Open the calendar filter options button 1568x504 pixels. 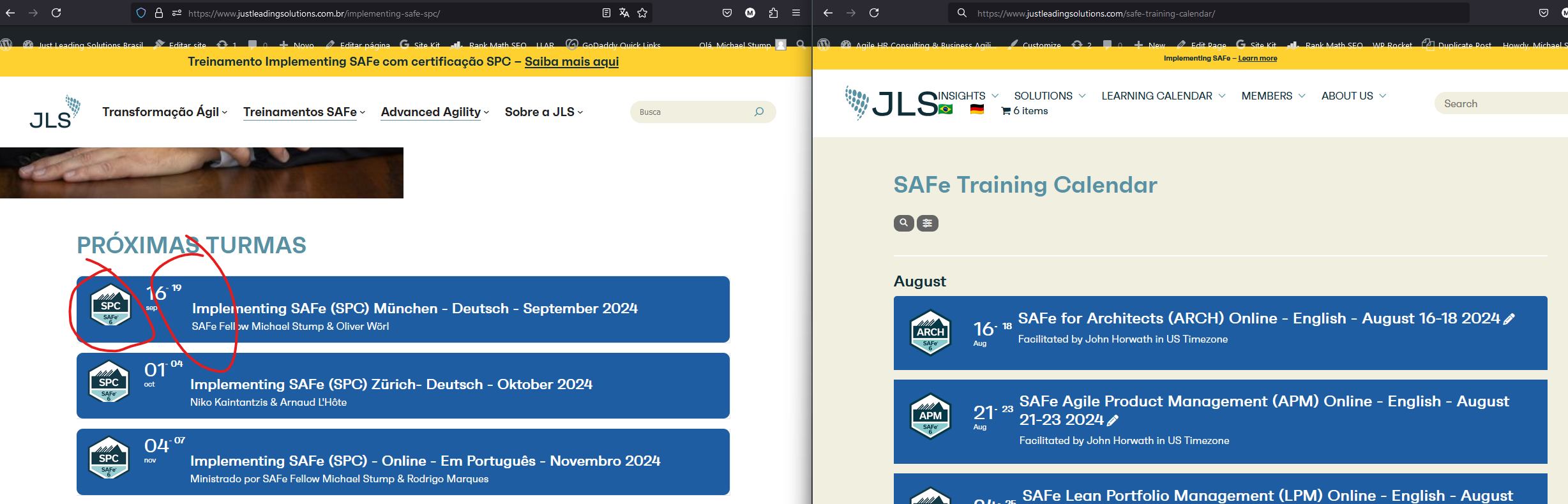point(928,223)
